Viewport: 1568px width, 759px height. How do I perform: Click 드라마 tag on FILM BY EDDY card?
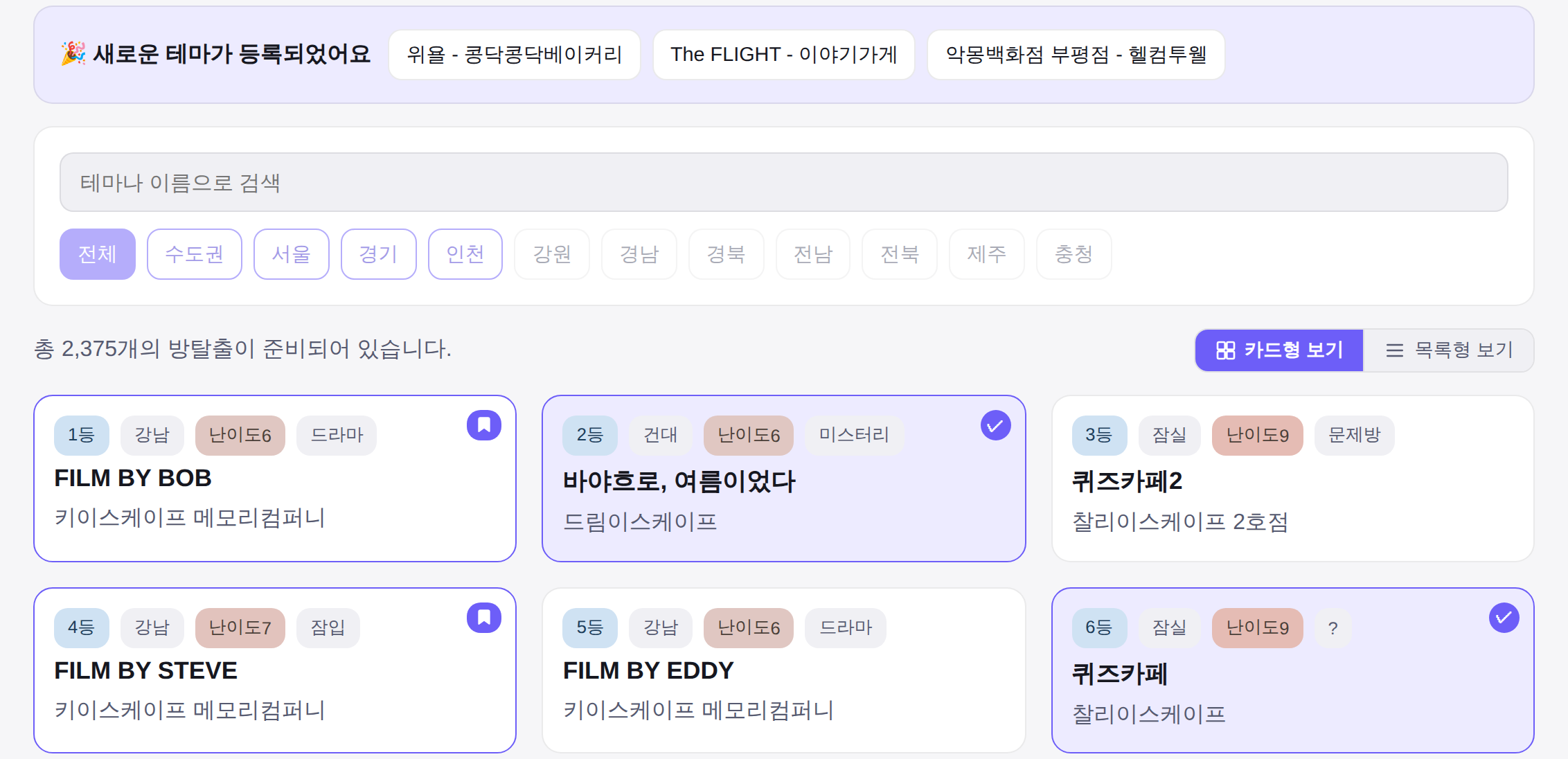(x=846, y=627)
